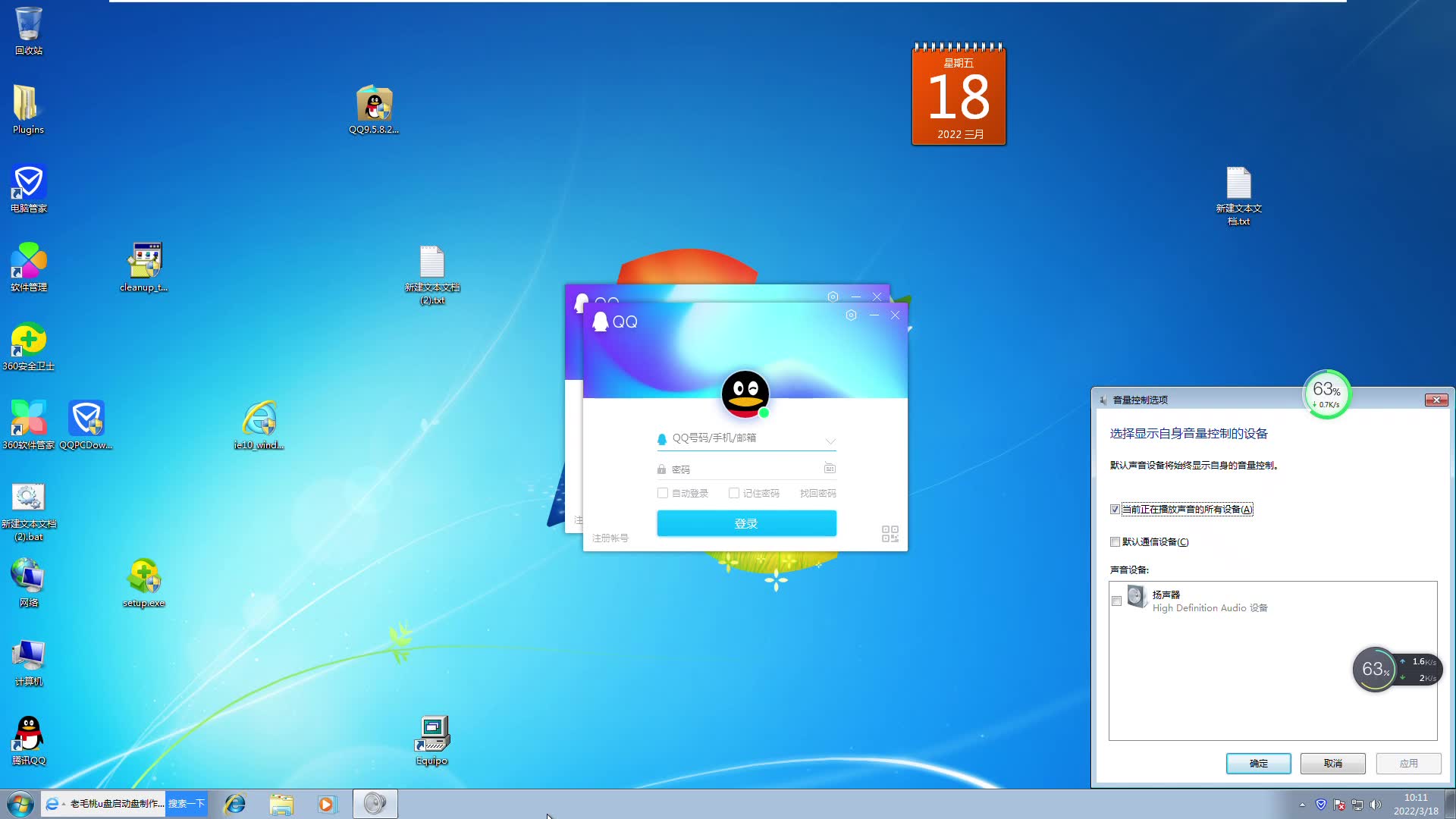Select the 软件管理 desktop shortcut
The width and height of the screenshot is (1456, 819).
click(x=29, y=267)
